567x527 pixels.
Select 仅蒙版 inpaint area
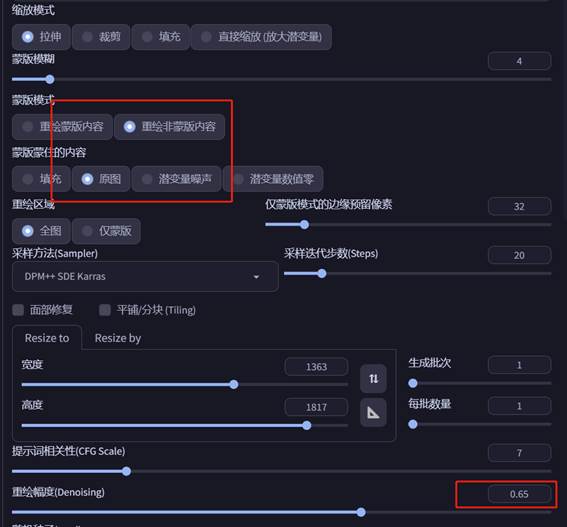pyautogui.click(x=106, y=231)
